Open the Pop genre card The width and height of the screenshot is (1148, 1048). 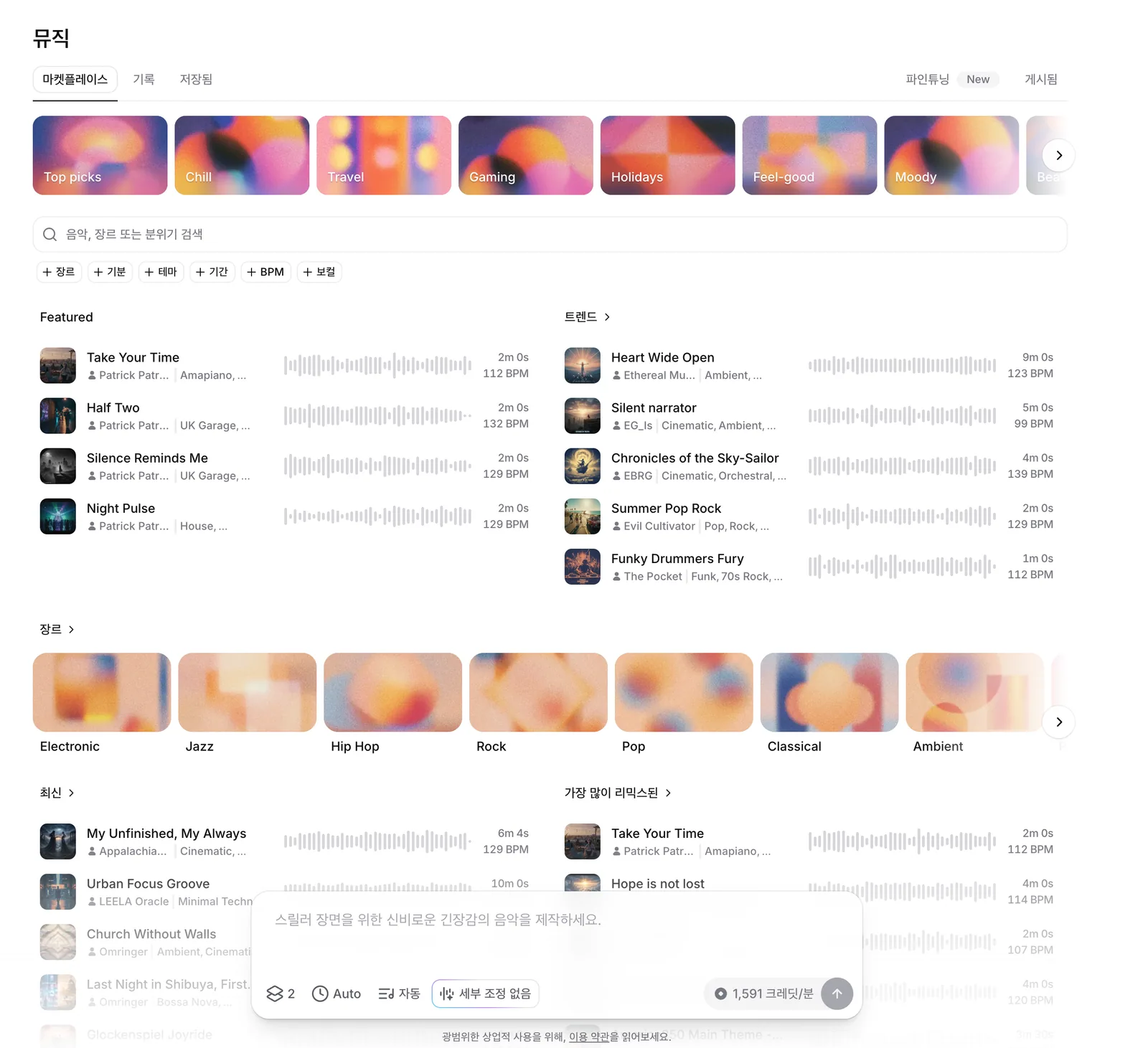point(684,693)
